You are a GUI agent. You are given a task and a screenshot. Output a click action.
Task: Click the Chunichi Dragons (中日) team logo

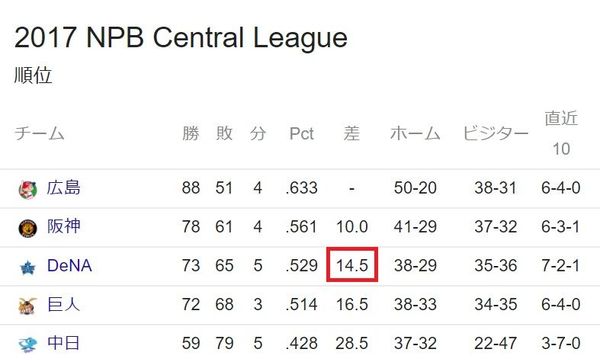[x=28, y=345]
